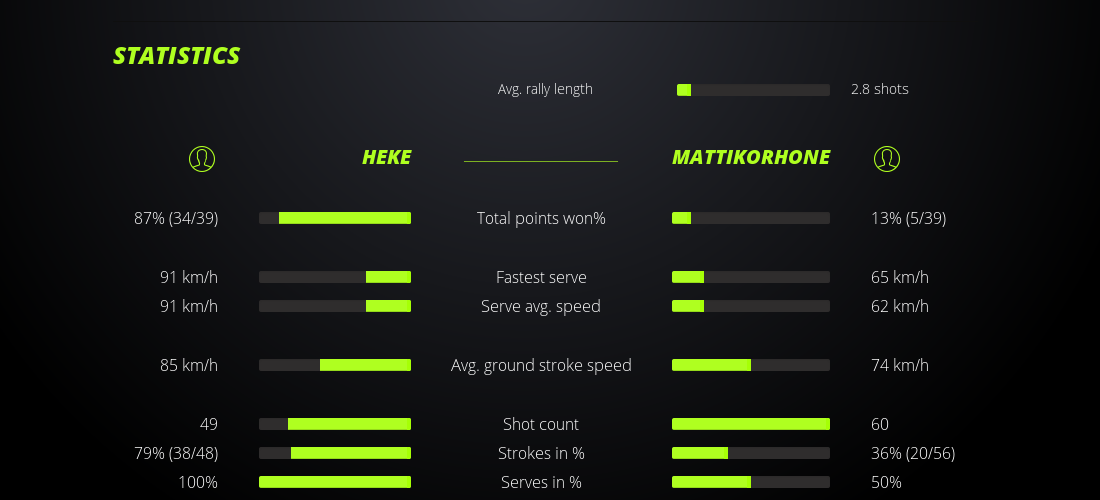Click HEKE's Avg. ground stroke speed bar
The width and height of the screenshot is (1100, 500).
(x=335, y=365)
